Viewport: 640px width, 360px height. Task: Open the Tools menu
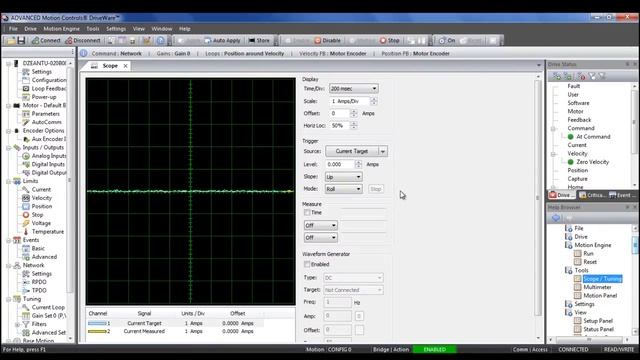click(x=93, y=29)
